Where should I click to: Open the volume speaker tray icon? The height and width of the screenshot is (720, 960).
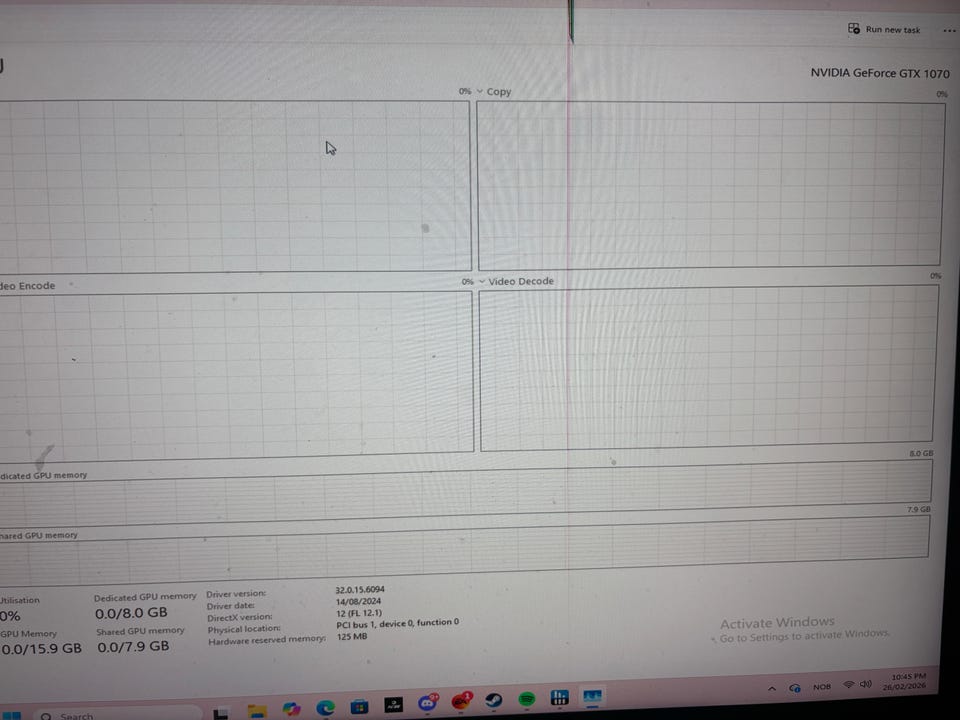pos(865,684)
